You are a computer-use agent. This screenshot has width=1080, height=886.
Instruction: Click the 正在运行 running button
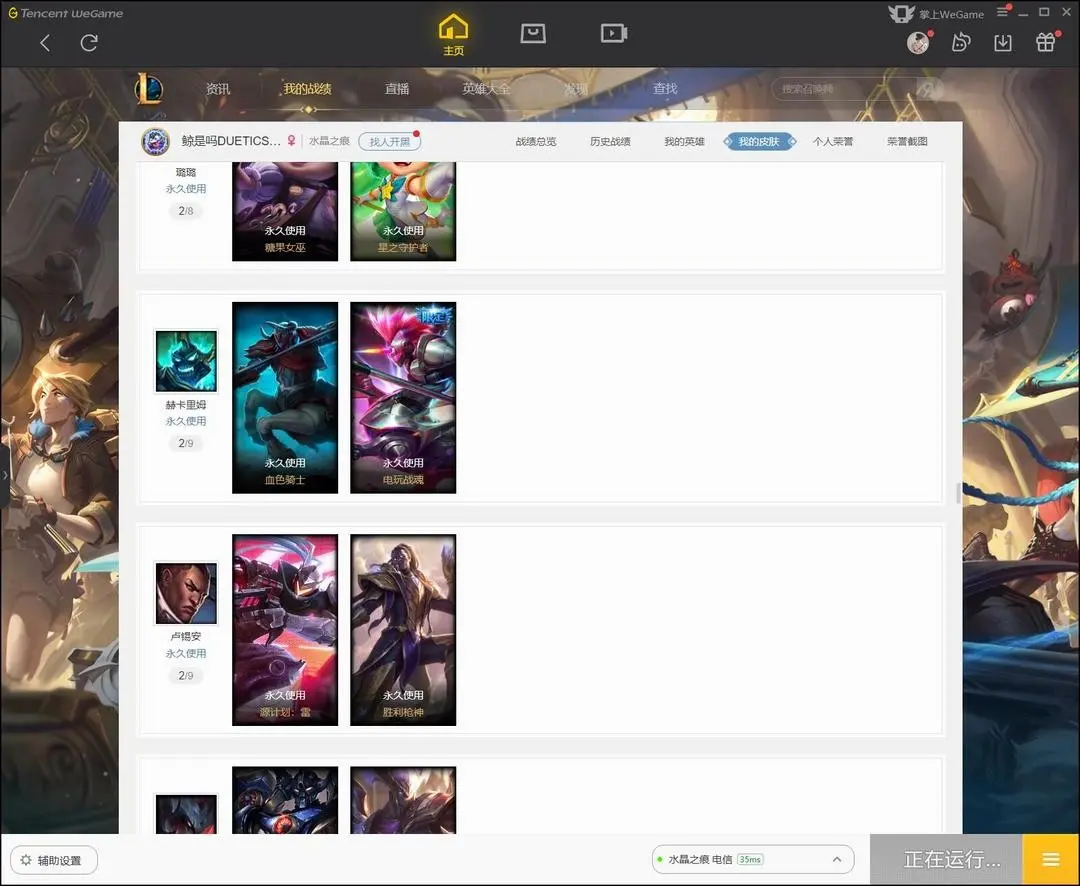(x=946, y=859)
